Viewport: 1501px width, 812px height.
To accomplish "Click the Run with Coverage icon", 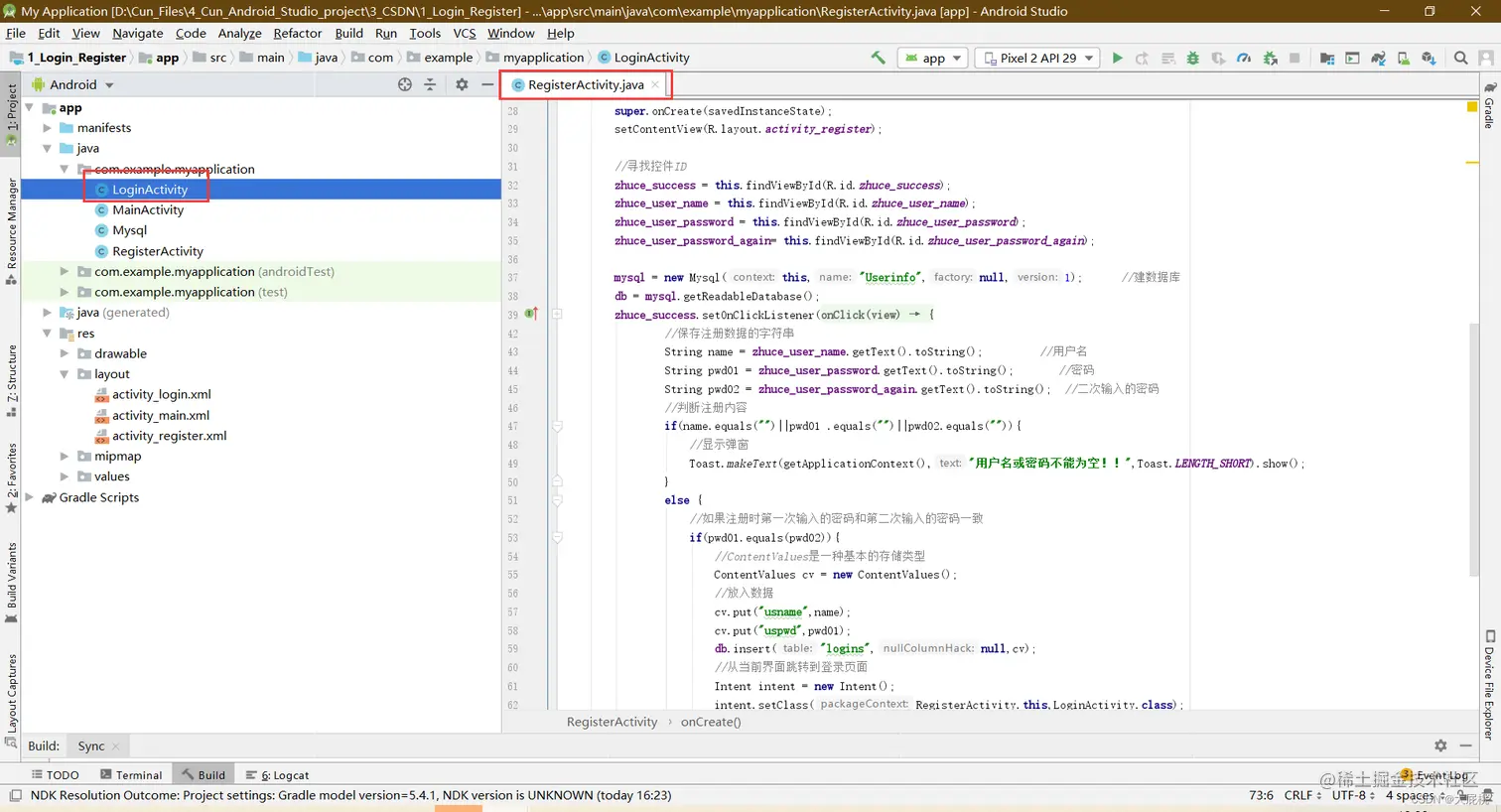I will [x=1218, y=58].
